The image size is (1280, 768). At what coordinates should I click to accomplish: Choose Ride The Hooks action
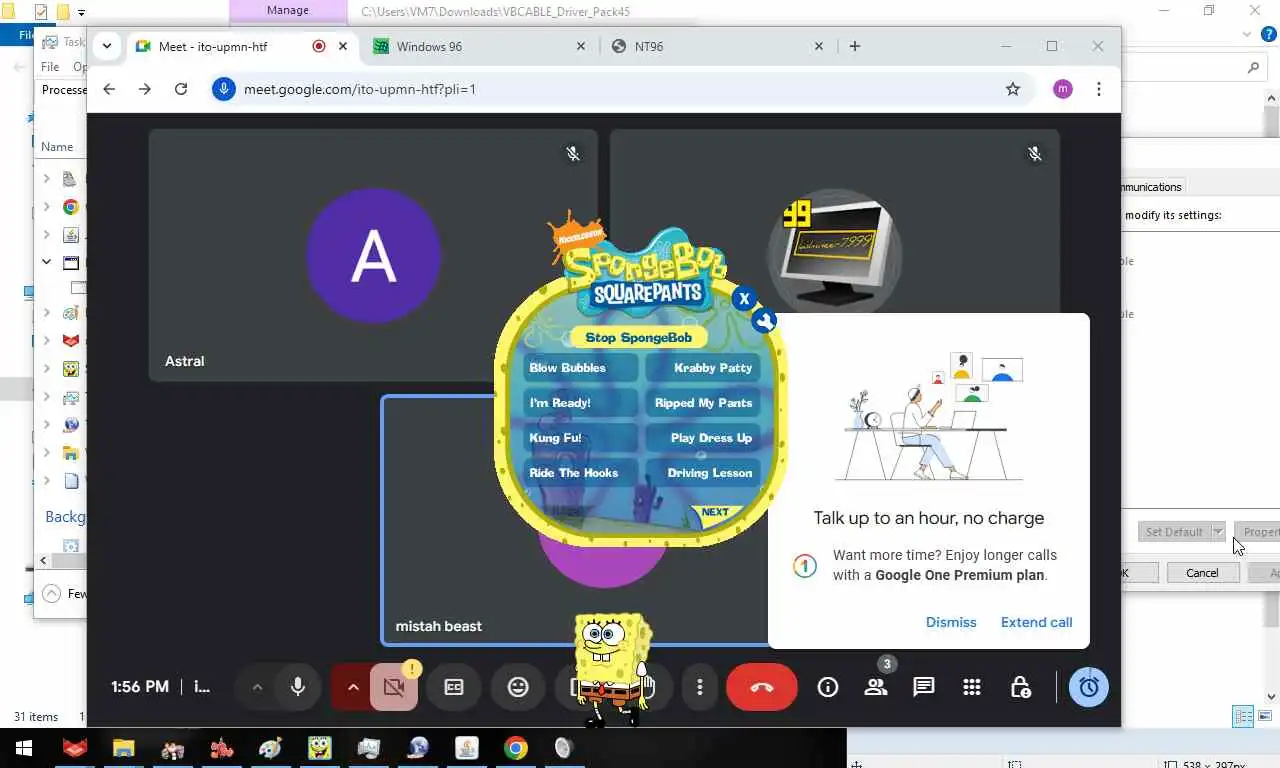(579, 473)
